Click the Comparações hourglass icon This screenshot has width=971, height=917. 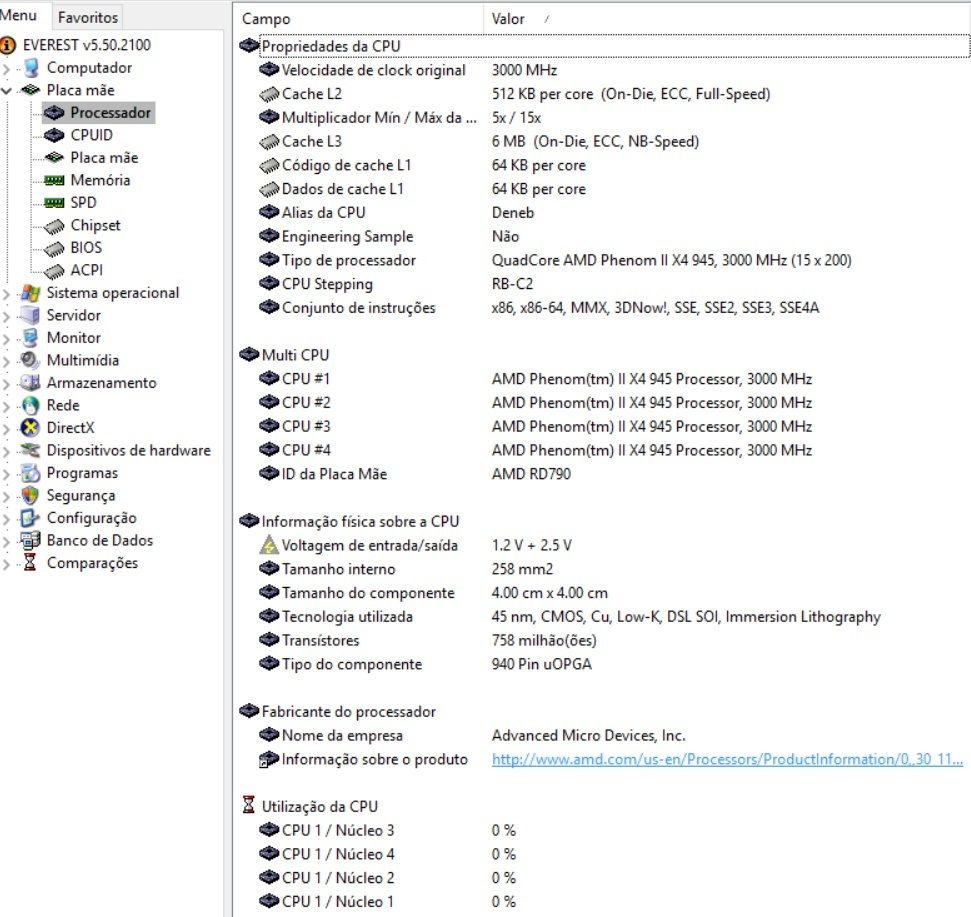30,563
